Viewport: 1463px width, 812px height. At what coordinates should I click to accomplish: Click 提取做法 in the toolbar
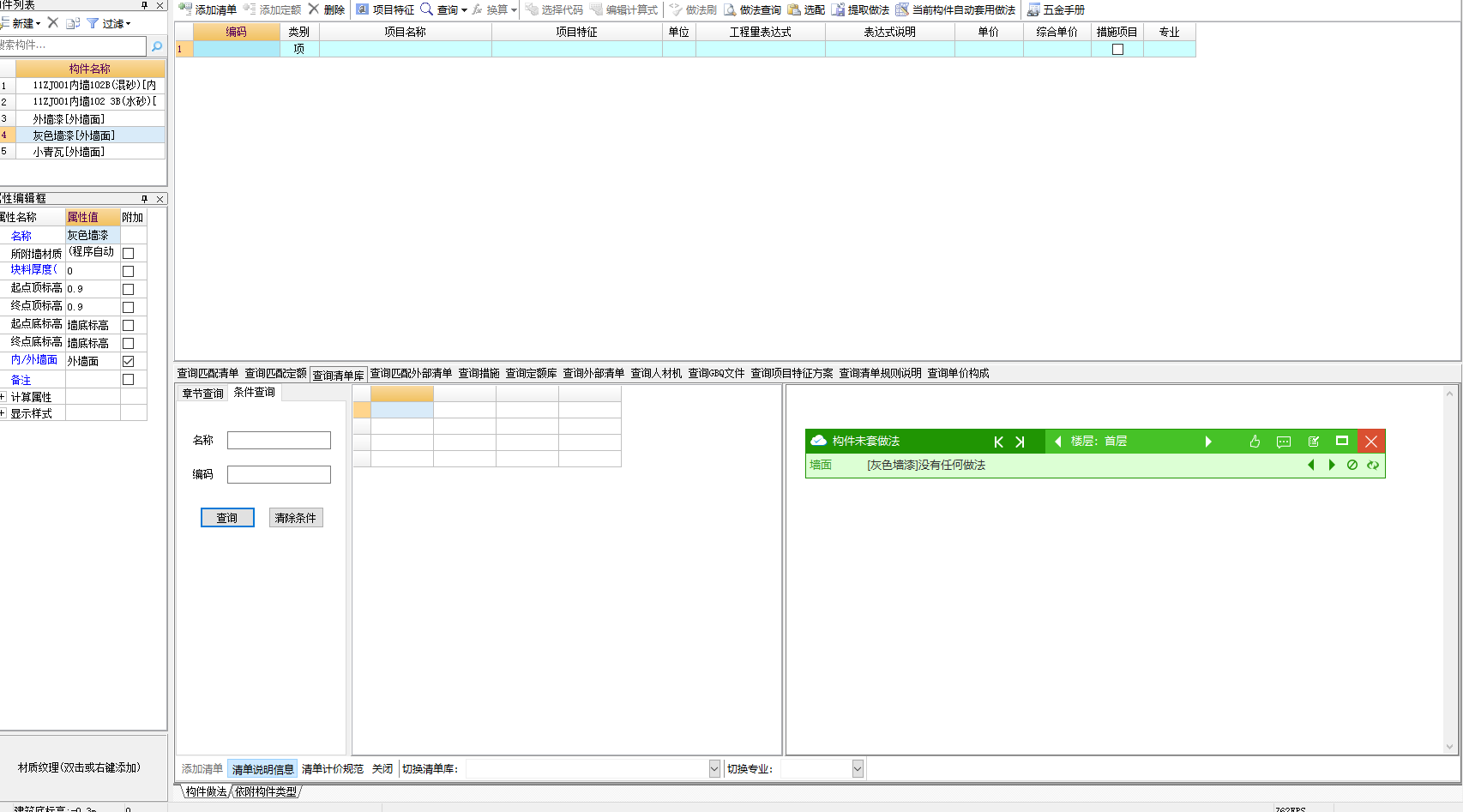(860, 9)
